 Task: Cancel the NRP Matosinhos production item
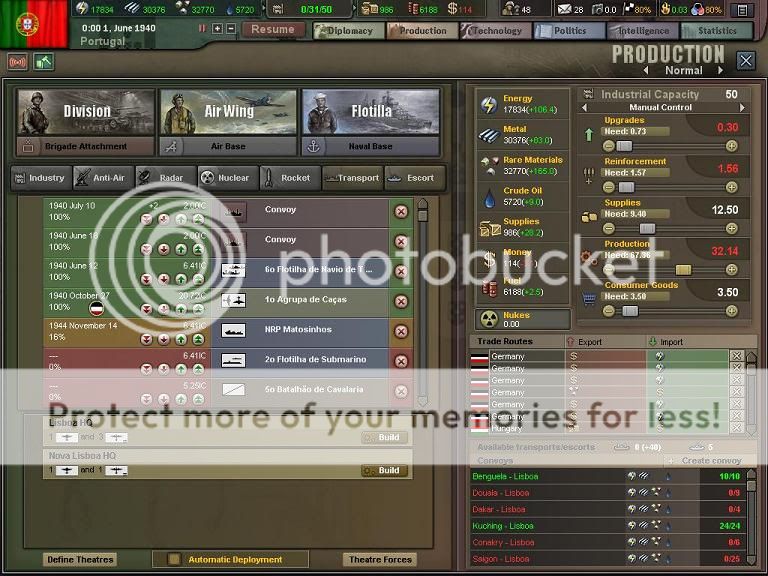[x=401, y=331]
